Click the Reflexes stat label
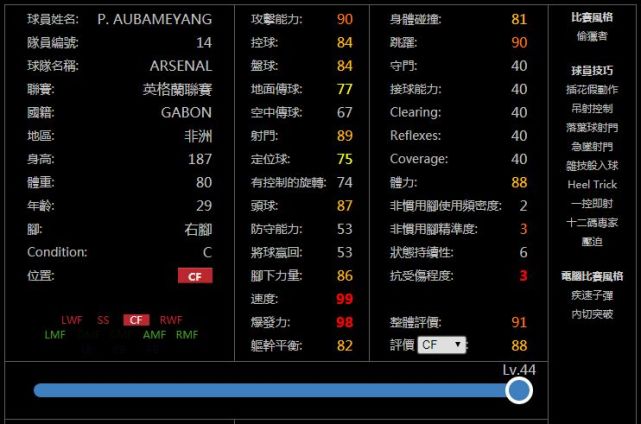Image resolution: width=641 pixels, height=424 pixels. click(415, 136)
